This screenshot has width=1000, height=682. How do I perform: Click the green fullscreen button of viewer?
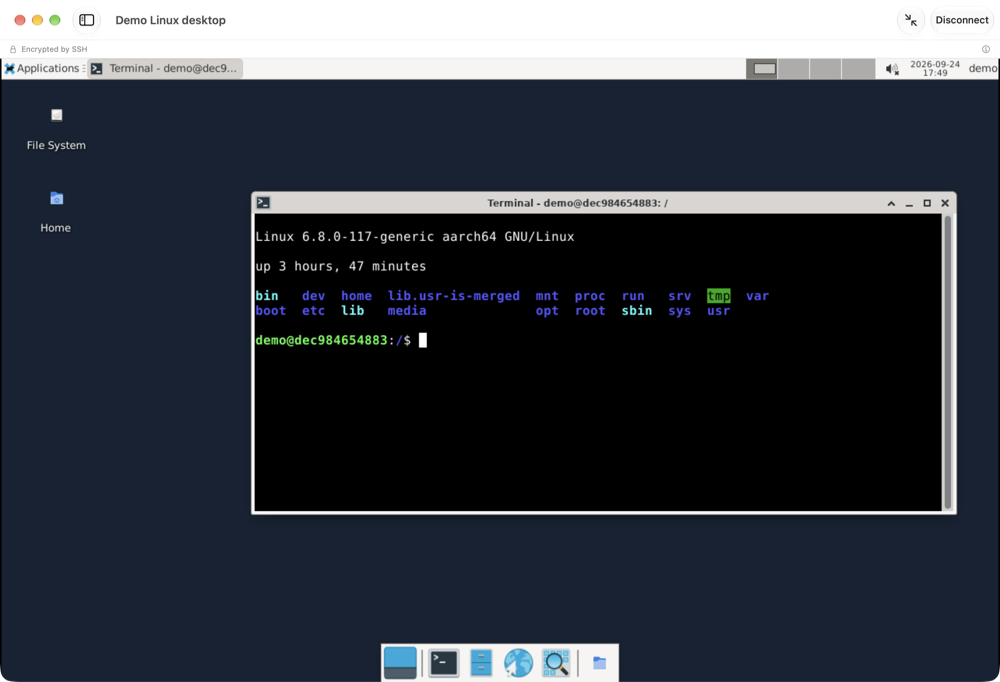(x=55, y=20)
